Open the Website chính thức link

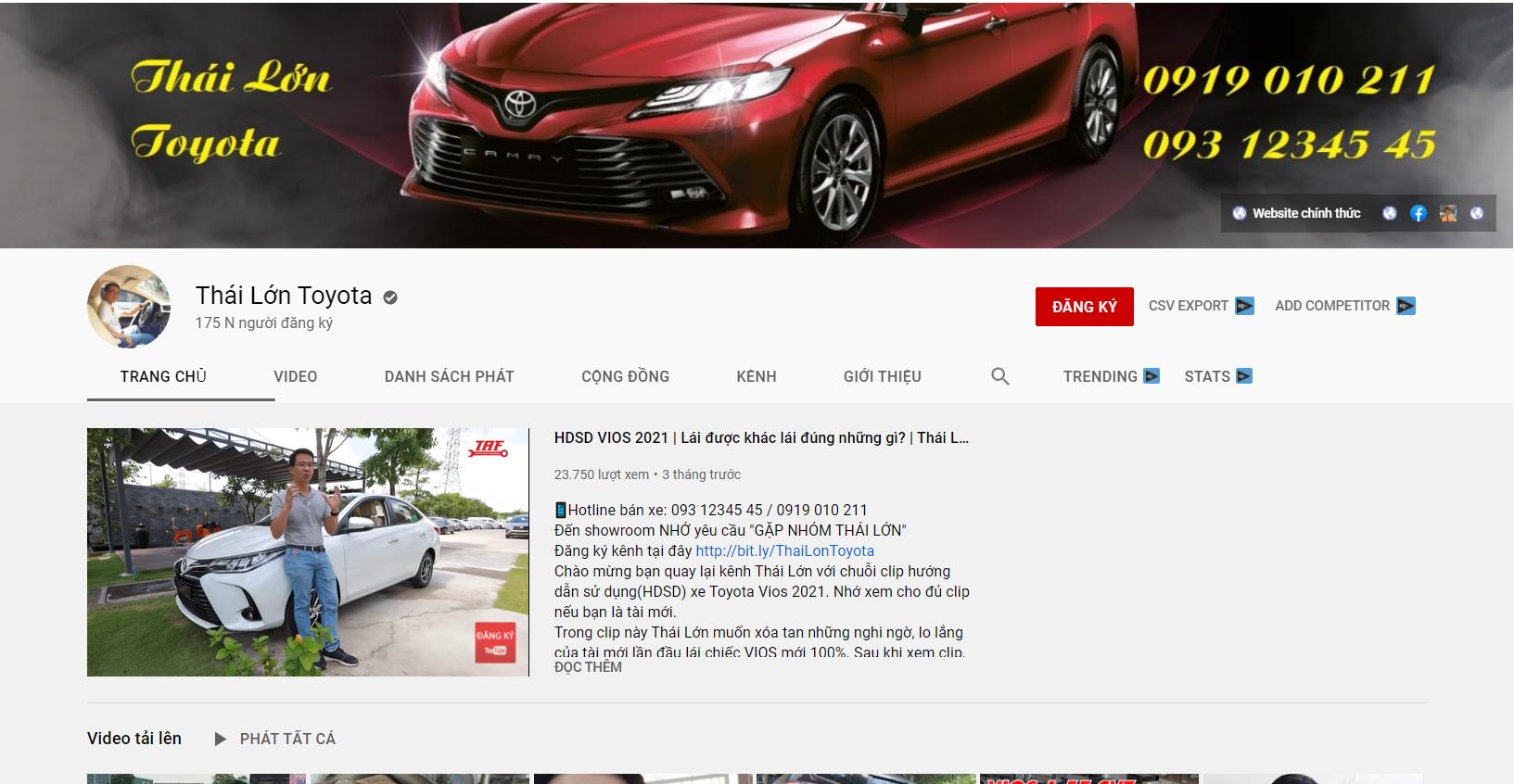(x=1305, y=213)
